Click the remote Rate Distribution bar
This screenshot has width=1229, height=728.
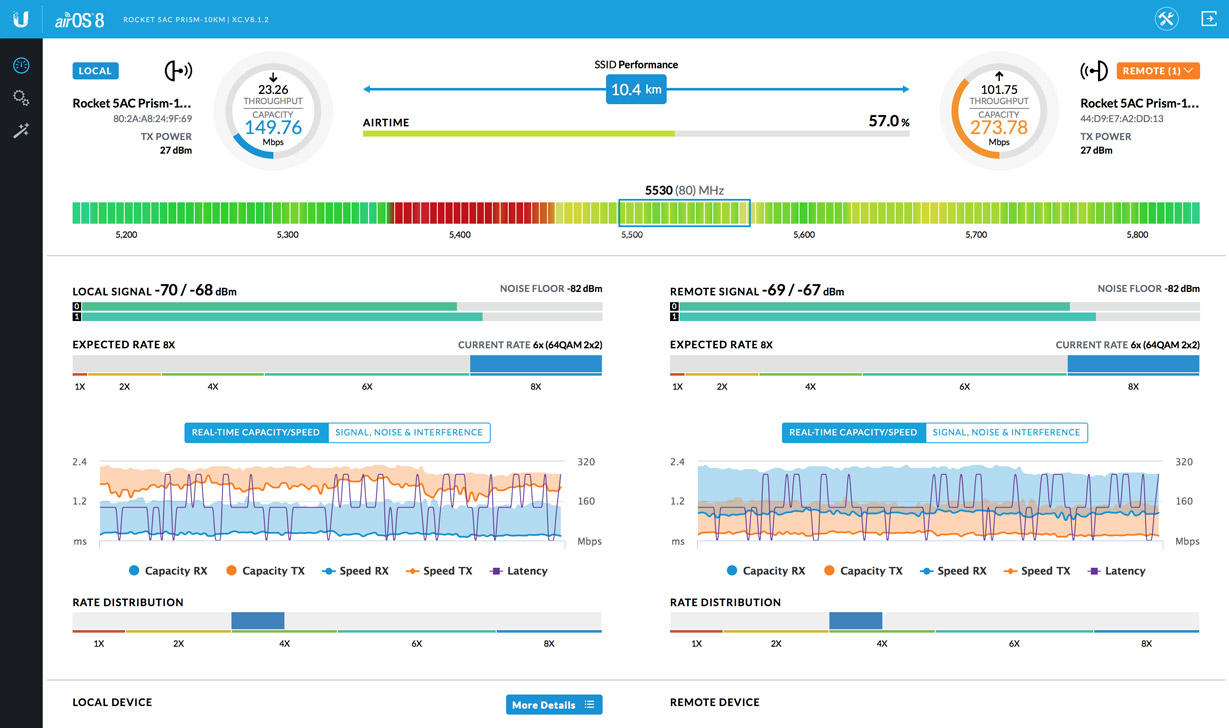pyautogui.click(x=935, y=622)
